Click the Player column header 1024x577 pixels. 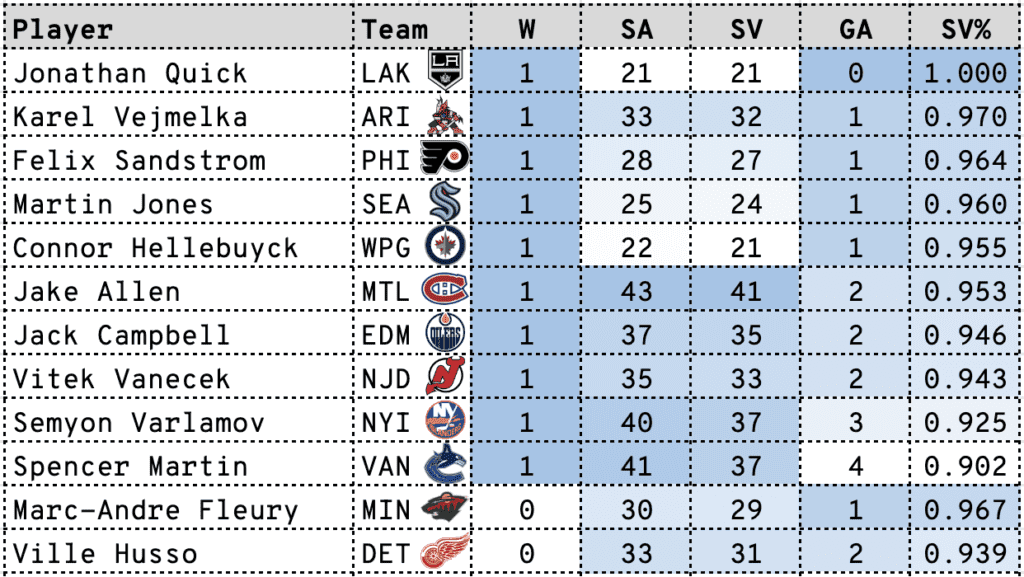pos(63,30)
